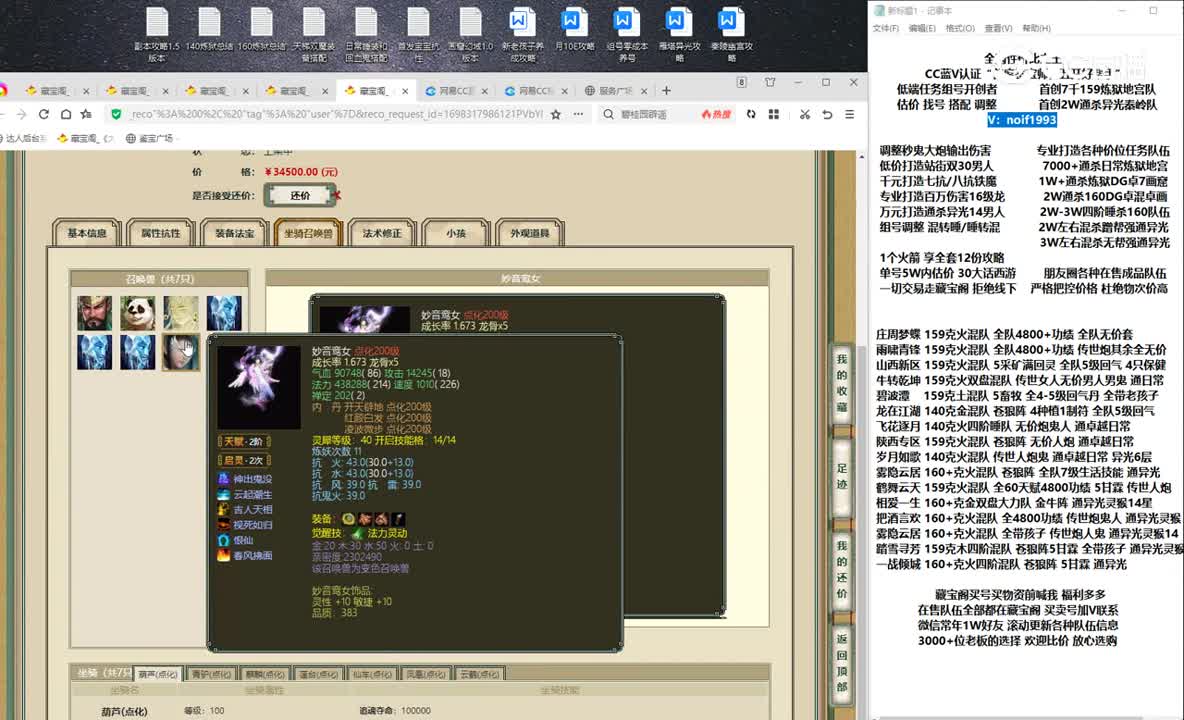Open the 秦陵幽宫攻略 WPS document
This screenshot has height=720, width=1184.
731,34
